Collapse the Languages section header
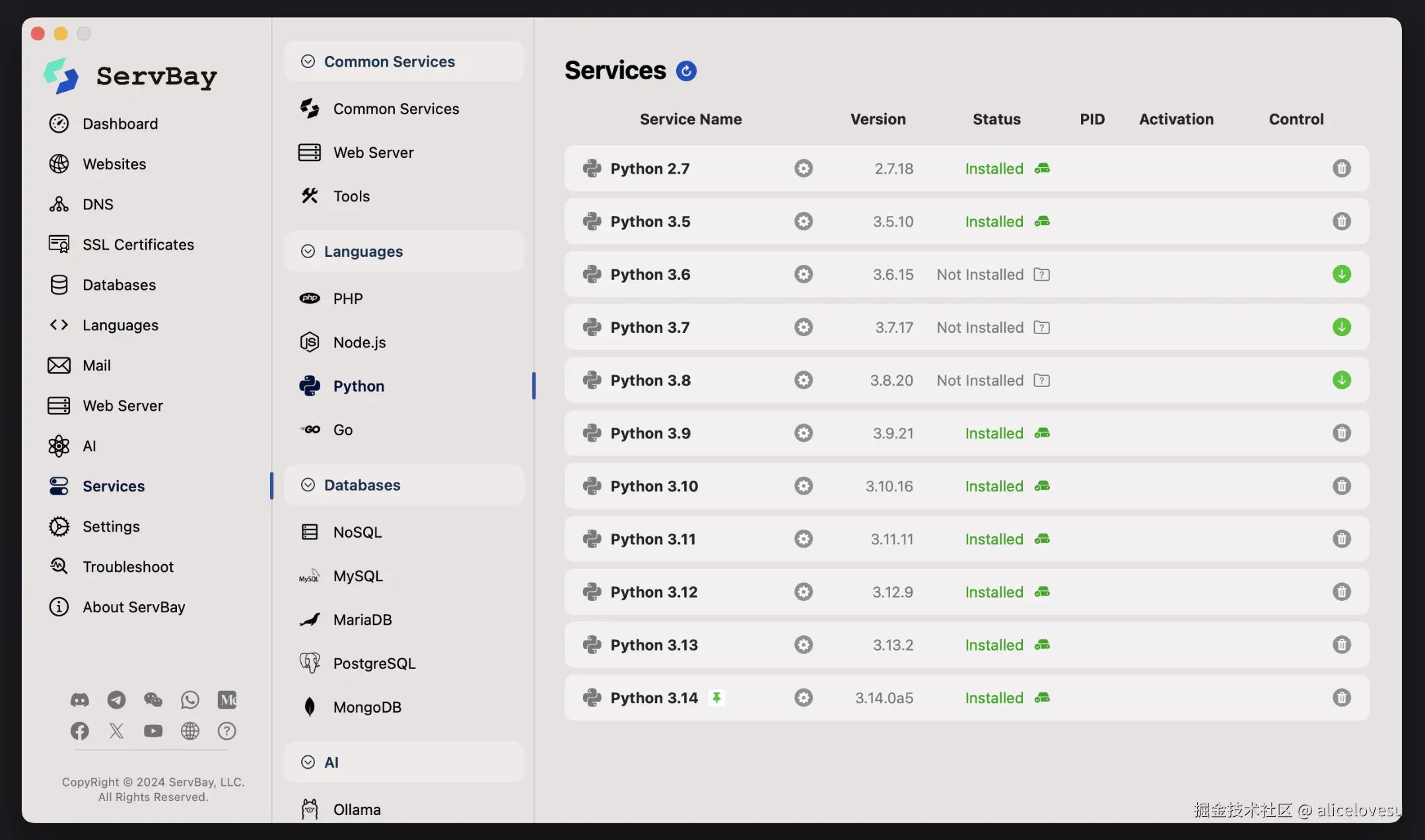 [x=363, y=251]
